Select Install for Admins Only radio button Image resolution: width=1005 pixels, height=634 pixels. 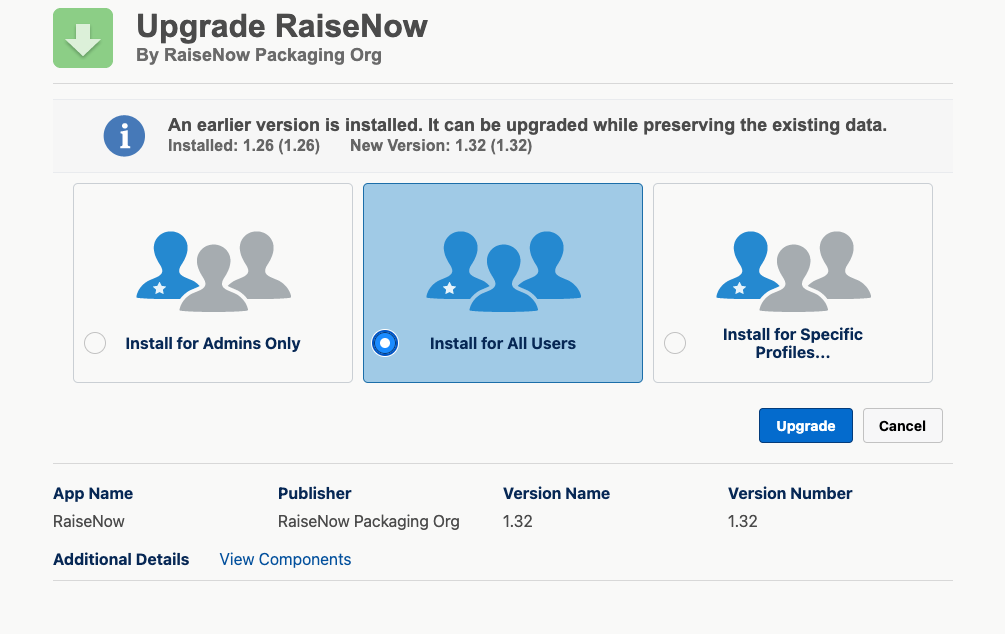pyautogui.click(x=95, y=343)
